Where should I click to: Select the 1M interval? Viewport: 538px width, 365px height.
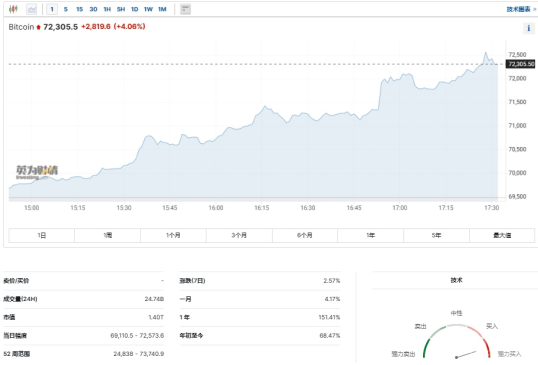click(162, 9)
